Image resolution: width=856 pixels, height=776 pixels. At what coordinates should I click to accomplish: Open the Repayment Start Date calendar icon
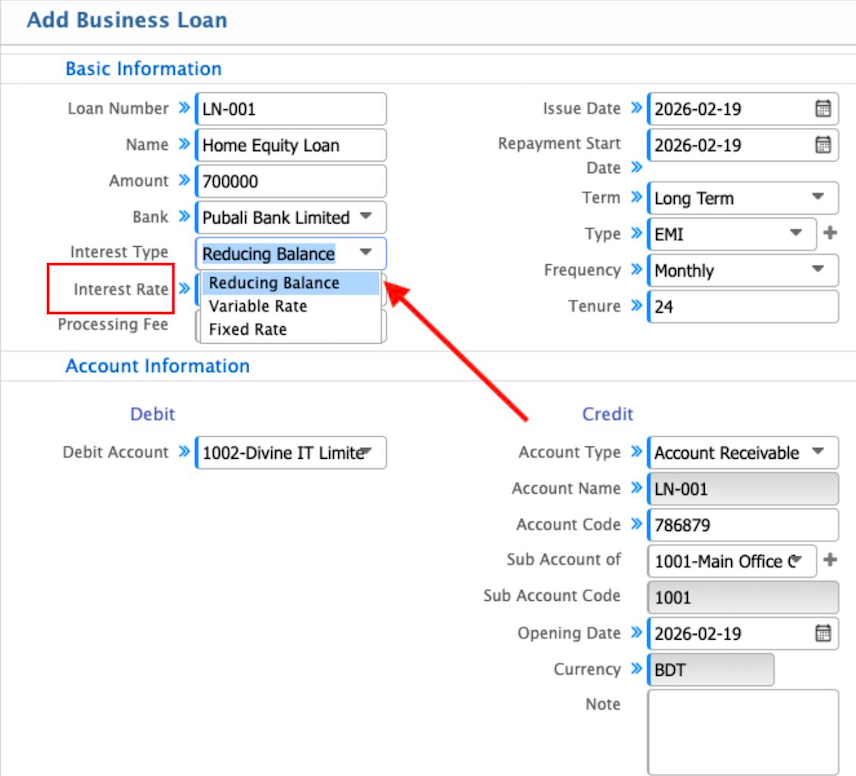pyautogui.click(x=823, y=145)
